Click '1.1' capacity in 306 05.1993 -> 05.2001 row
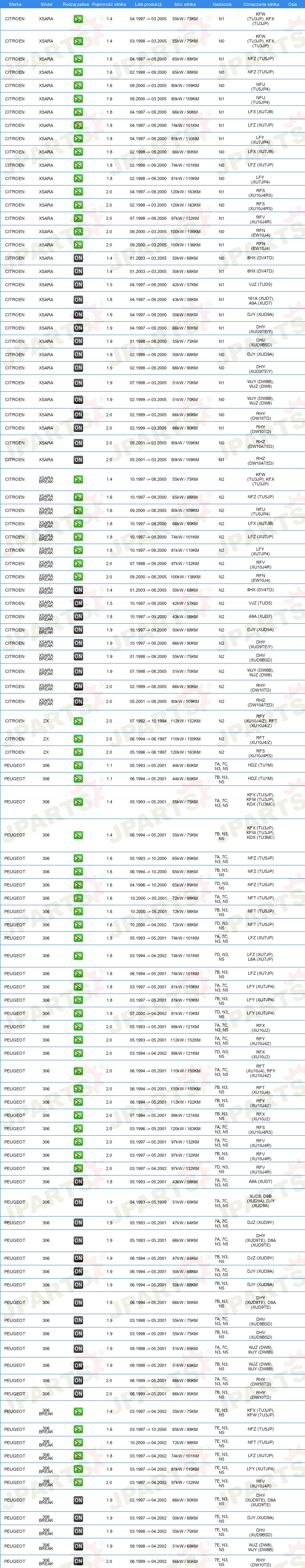Viewport: 305px width, 1568px height. pos(109,766)
